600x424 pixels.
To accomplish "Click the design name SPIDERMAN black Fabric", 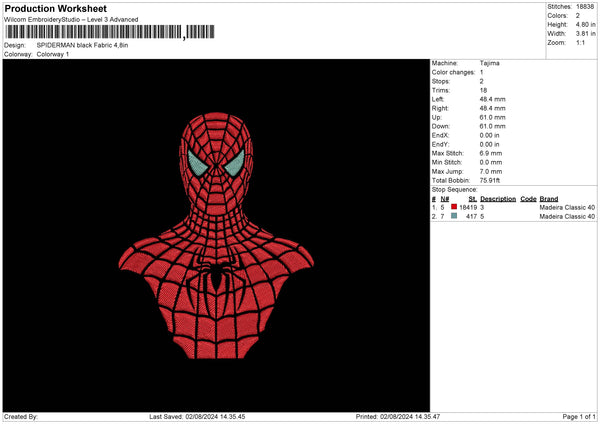I will 84,46.
